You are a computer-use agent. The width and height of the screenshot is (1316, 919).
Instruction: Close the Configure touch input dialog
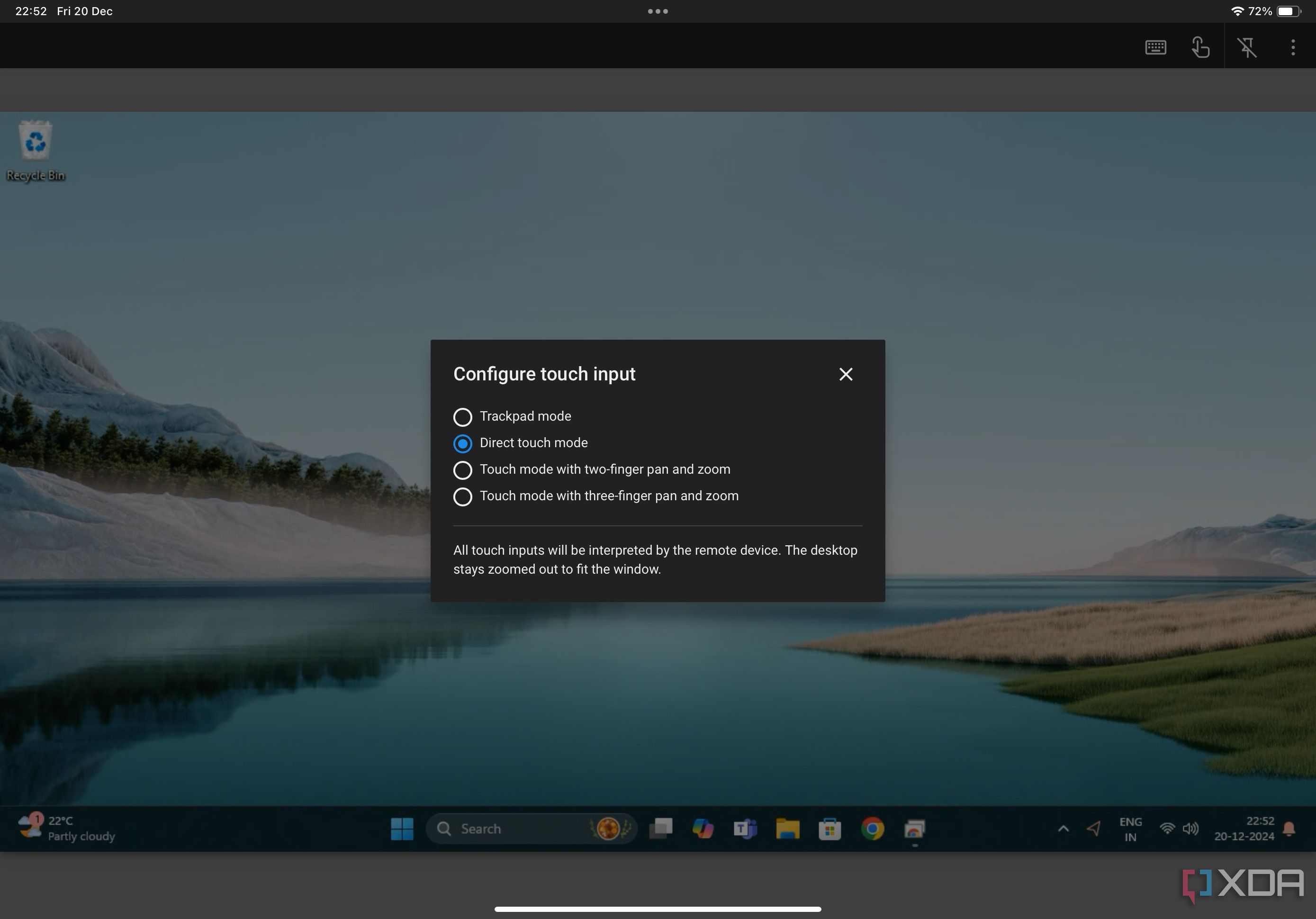click(846, 374)
